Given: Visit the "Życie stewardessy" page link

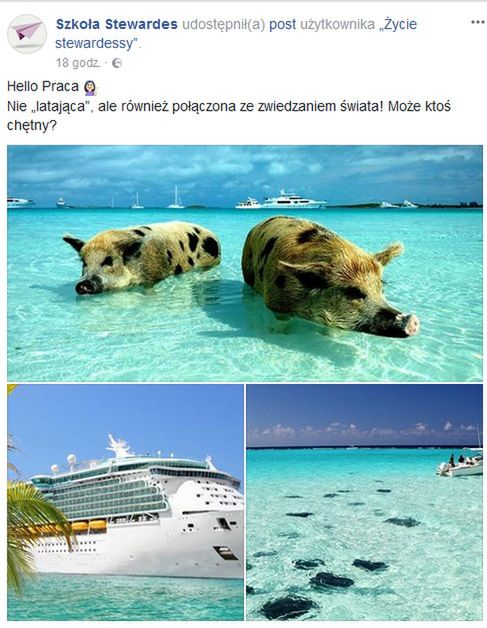Looking at the screenshot, I should [236, 34].
